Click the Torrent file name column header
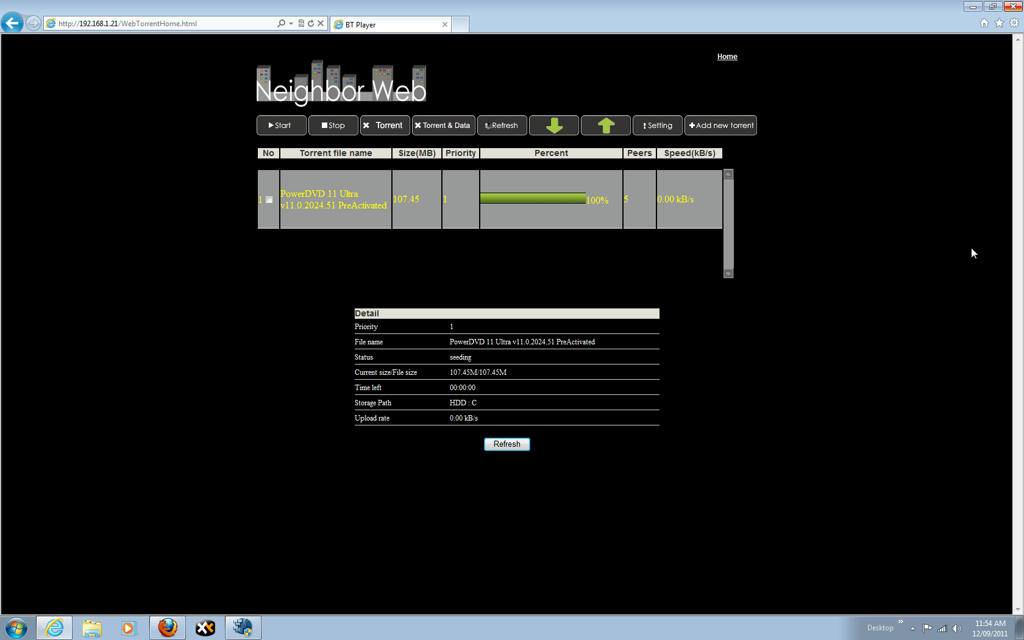The image size is (1024, 640). tap(336, 153)
